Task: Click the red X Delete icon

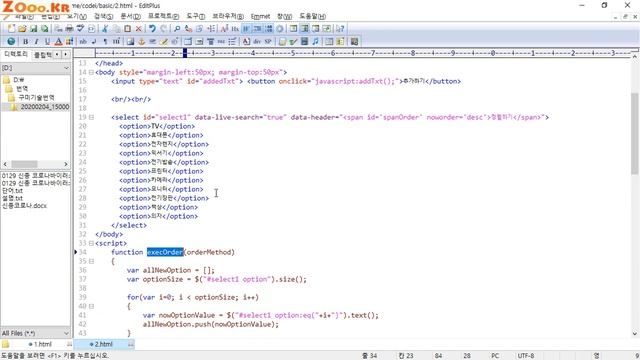Action: click(x=139, y=29)
